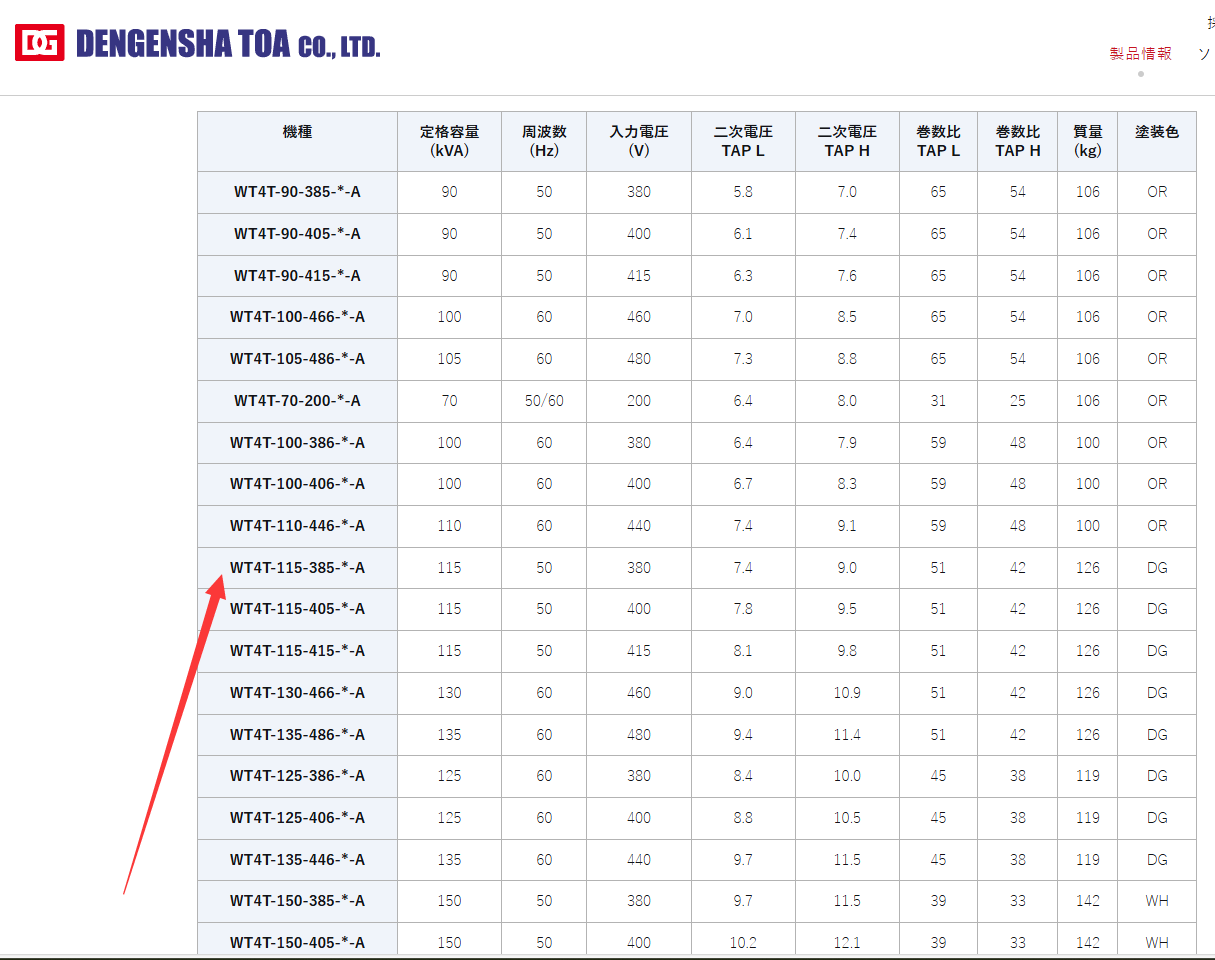This screenshot has height=960, width=1215.
Task: Click model WT4T-100-466-*-A cell
Action: [297, 317]
